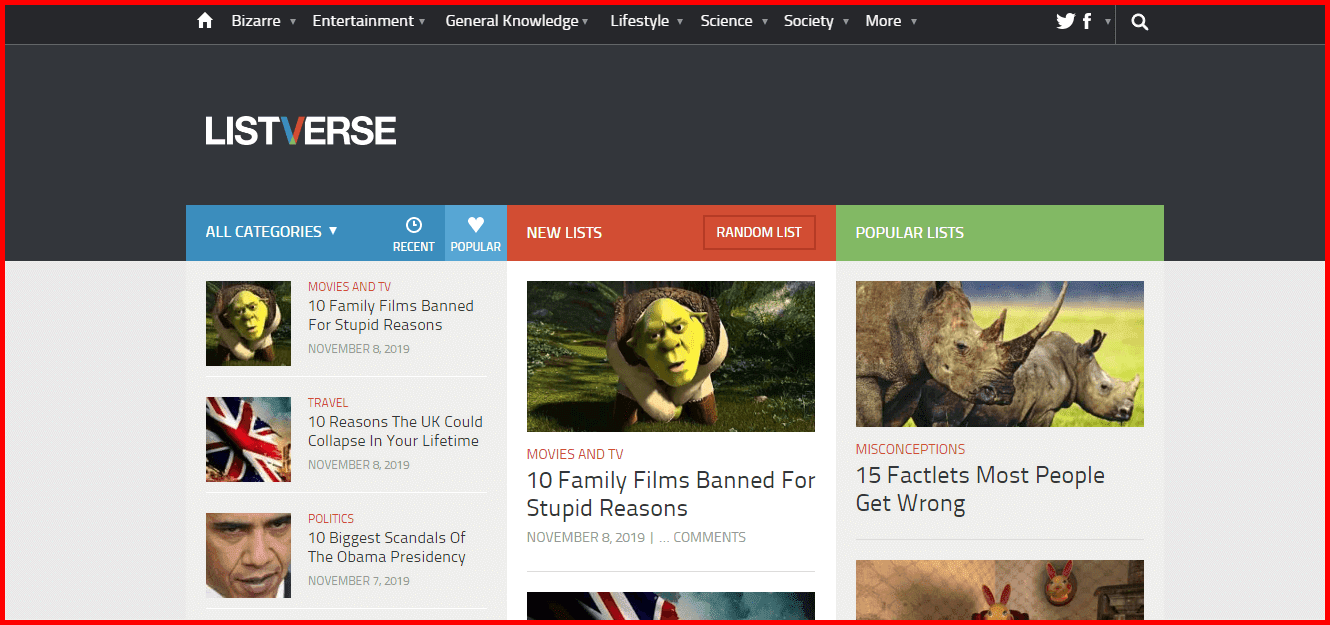Open the Lifestyle menu item
1330x625 pixels.
pyautogui.click(x=640, y=21)
